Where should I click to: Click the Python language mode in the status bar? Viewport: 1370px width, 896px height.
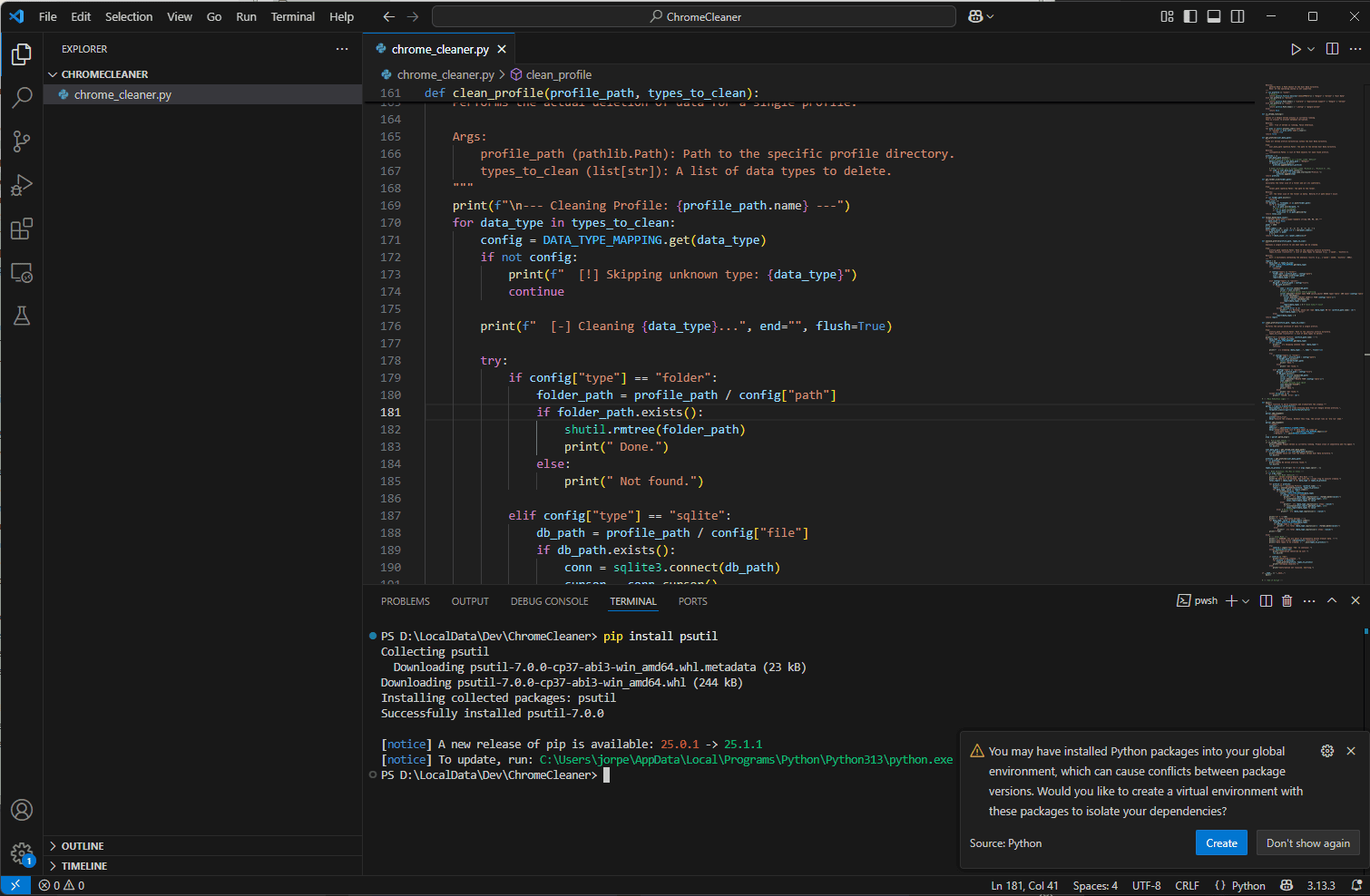(x=1247, y=885)
